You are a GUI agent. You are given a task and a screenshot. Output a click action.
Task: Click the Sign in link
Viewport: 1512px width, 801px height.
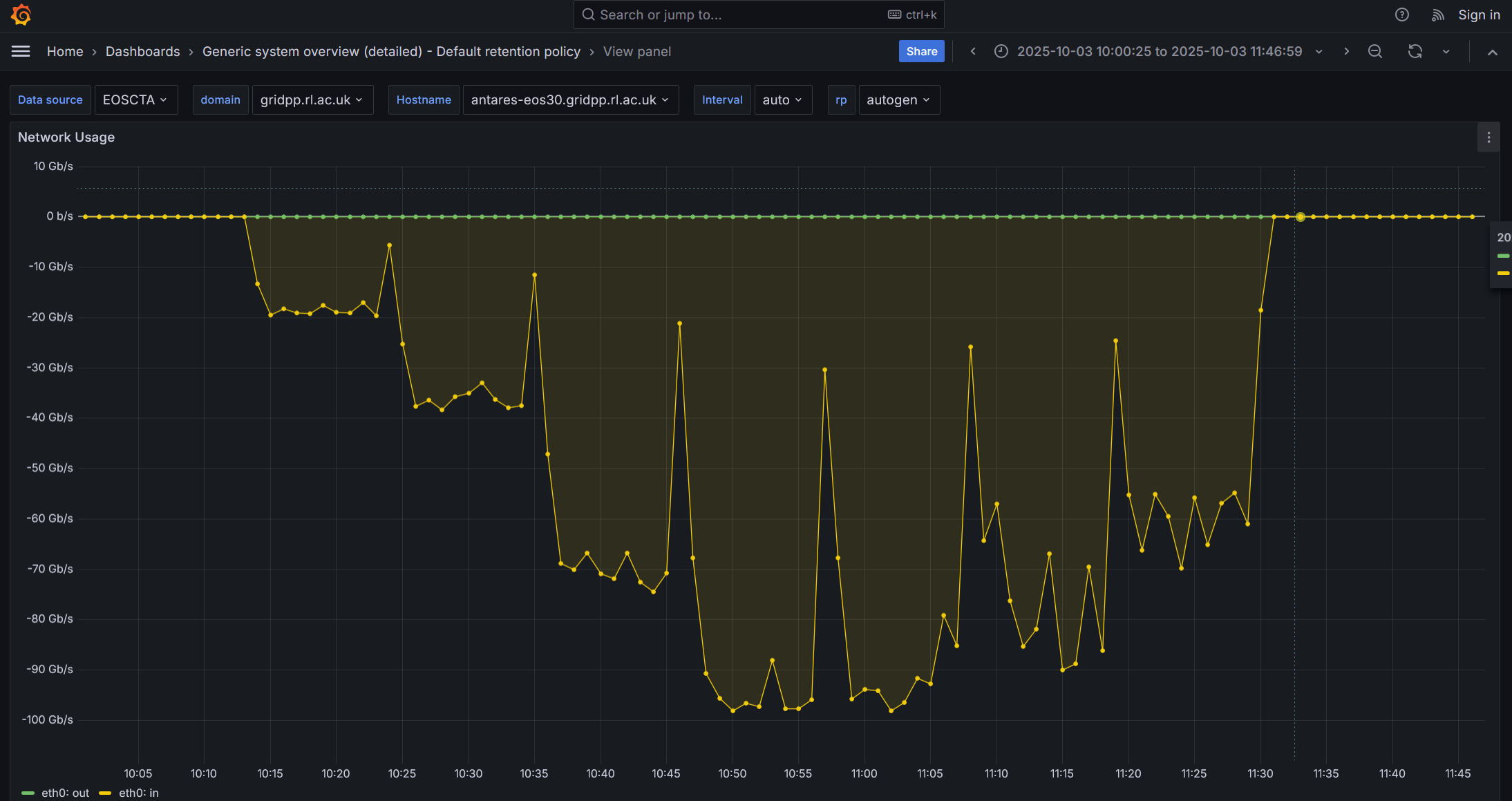(1479, 15)
